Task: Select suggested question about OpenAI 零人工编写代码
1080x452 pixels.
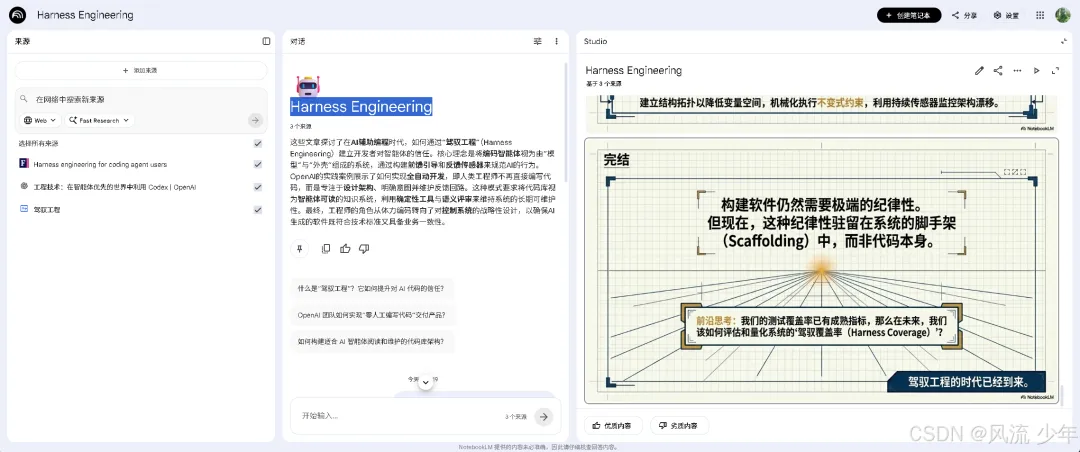Action: [373, 315]
